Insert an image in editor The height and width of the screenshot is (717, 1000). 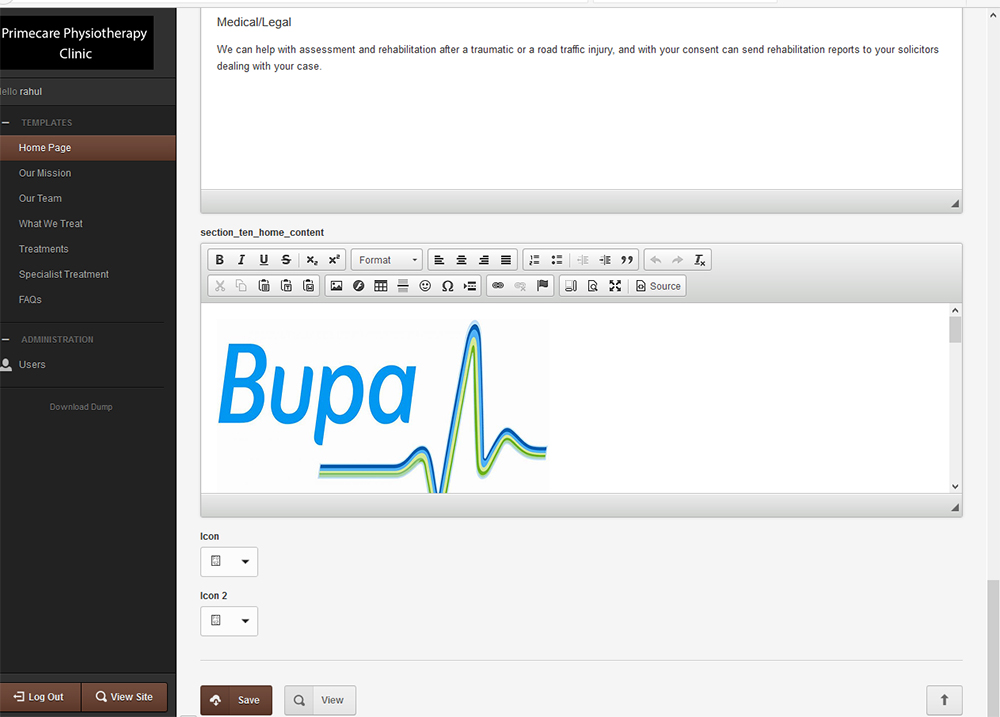[x=336, y=286]
